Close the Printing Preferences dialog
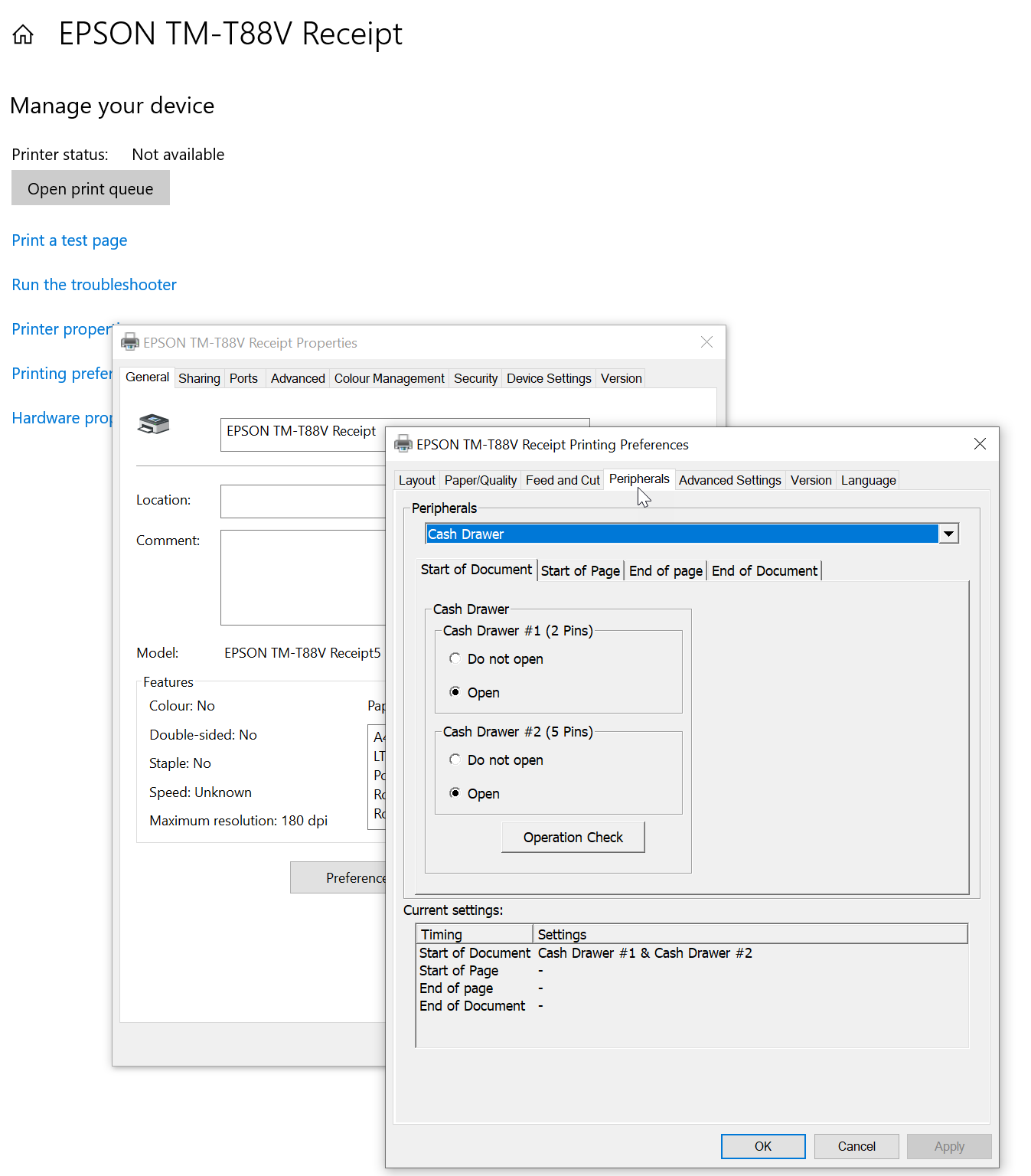The image size is (1031, 1176). (x=980, y=444)
